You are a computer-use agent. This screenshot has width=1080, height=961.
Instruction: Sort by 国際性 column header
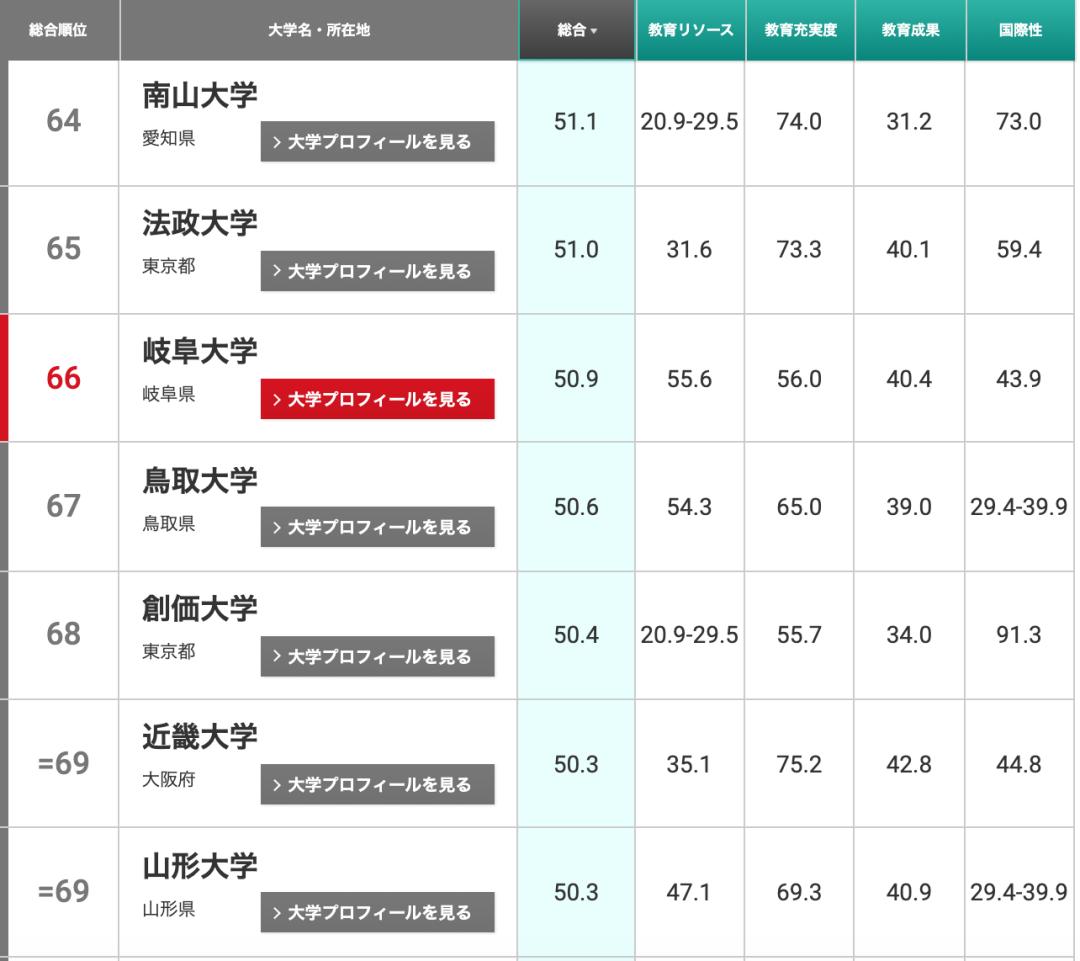coord(1021,30)
